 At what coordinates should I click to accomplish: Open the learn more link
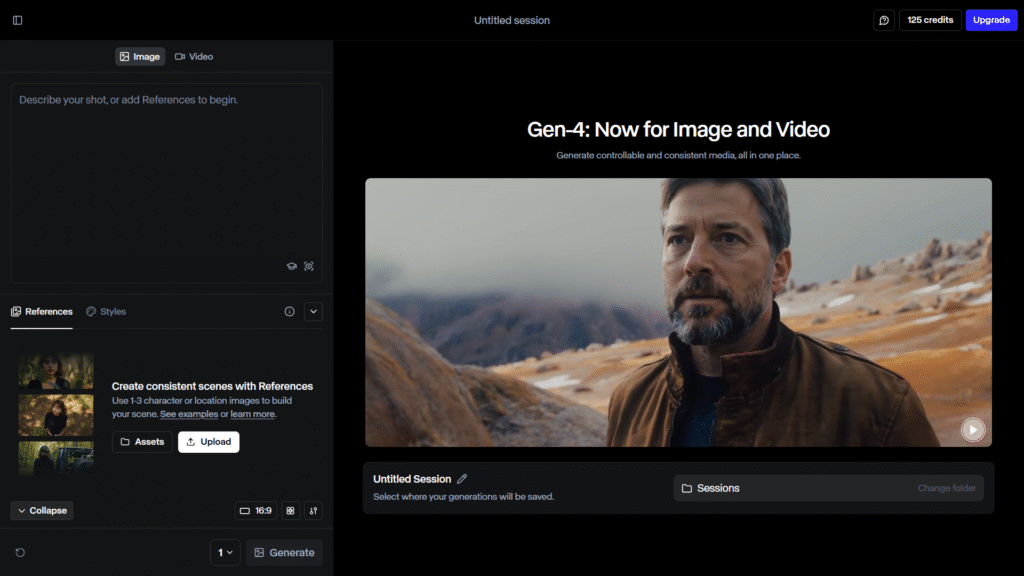(252, 414)
